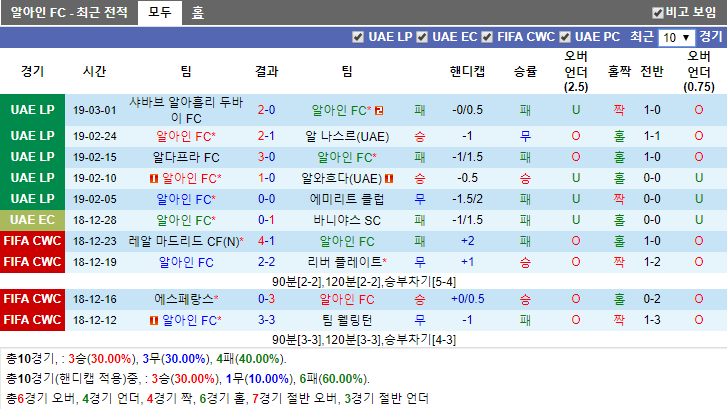Uncheck the UAE PC filter checkbox
The width and height of the screenshot is (727, 409).
click(565, 37)
